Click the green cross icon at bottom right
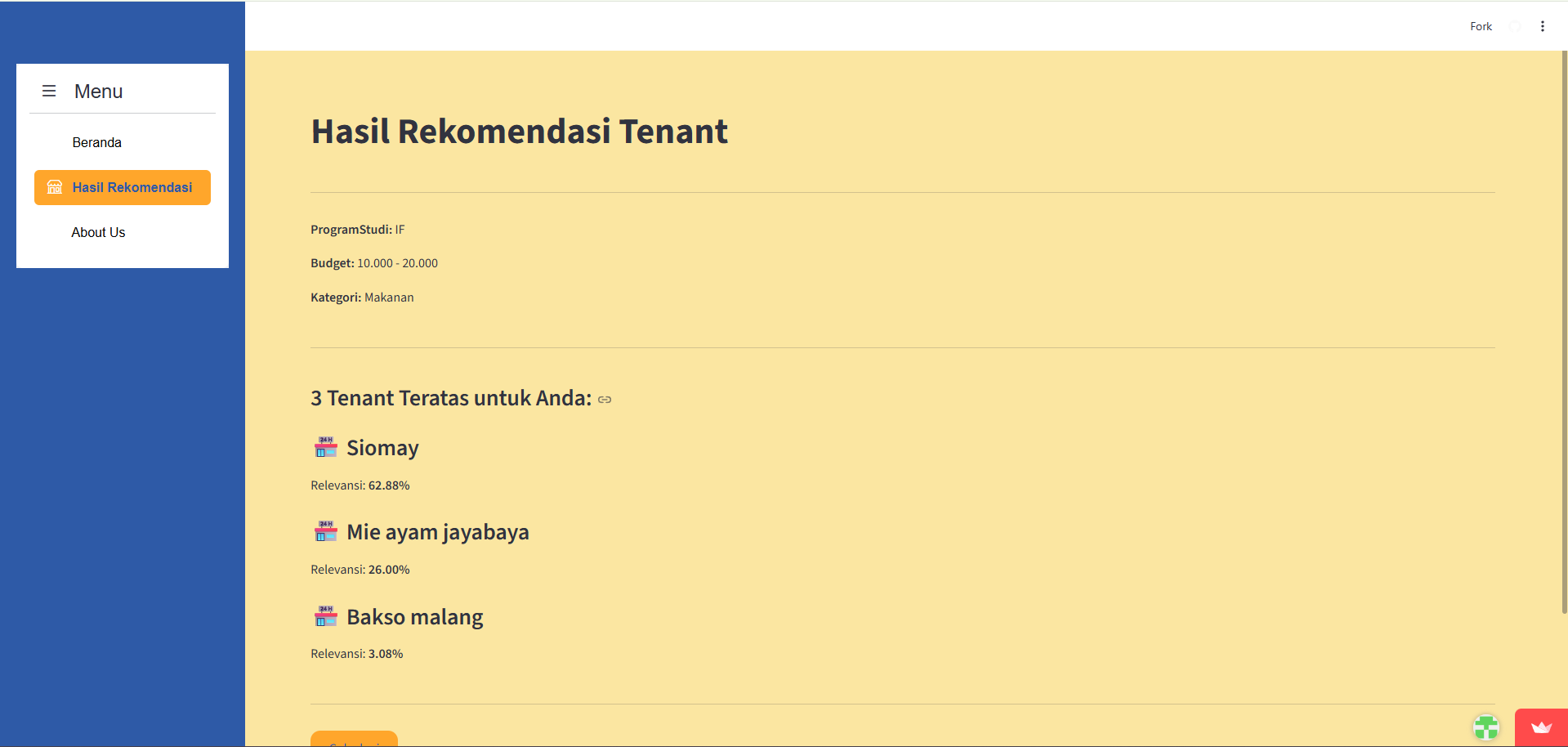This screenshot has height=747, width=1568. click(x=1486, y=727)
